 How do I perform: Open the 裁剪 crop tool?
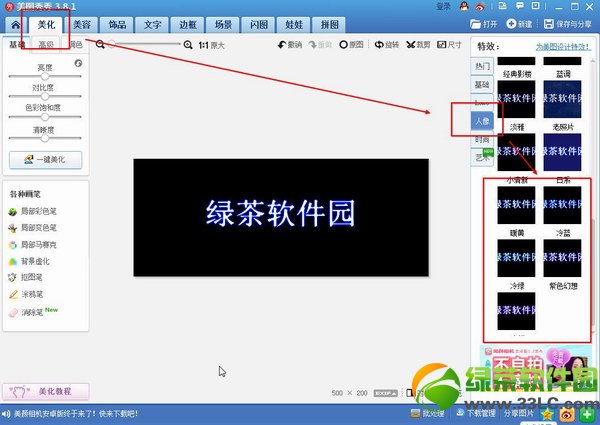(x=418, y=45)
